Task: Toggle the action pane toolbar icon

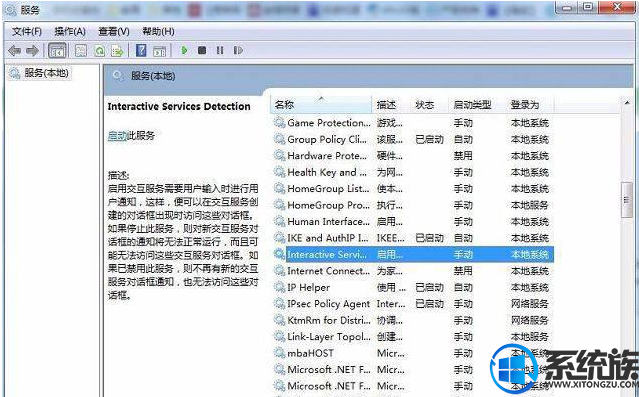Action: tap(159, 51)
